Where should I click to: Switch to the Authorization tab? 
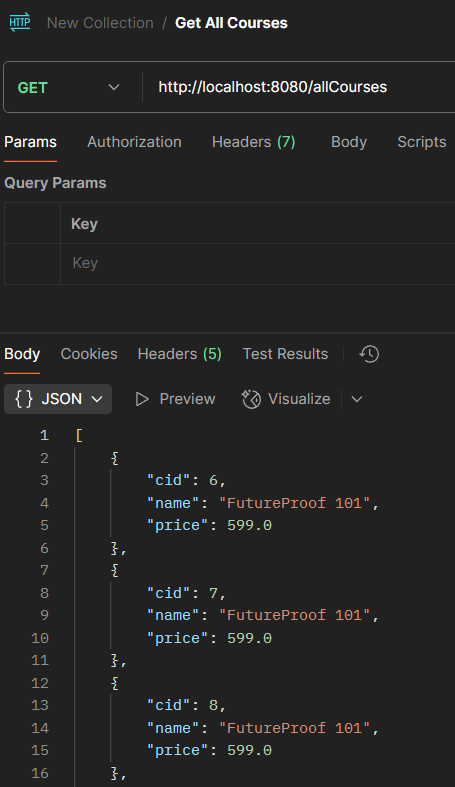pyautogui.click(x=134, y=142)
